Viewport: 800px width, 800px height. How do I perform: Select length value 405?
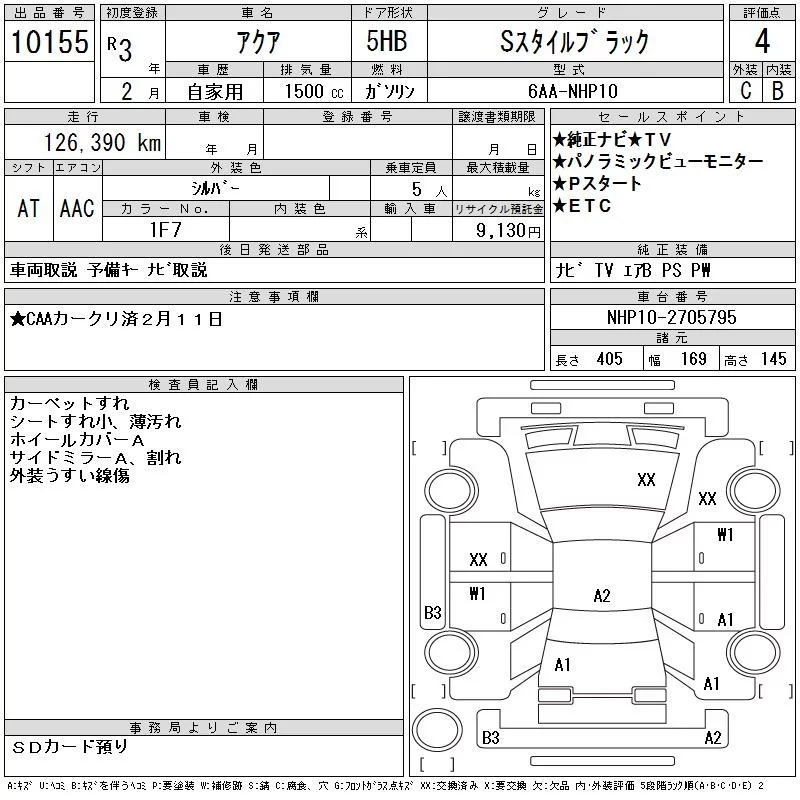coord(609,359)
